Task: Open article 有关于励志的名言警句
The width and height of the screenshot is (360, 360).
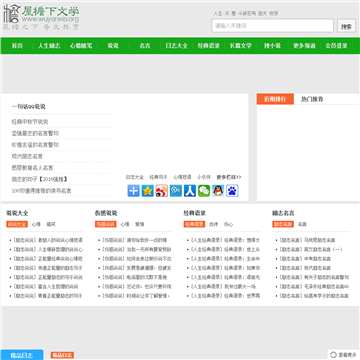Action: 327,277
